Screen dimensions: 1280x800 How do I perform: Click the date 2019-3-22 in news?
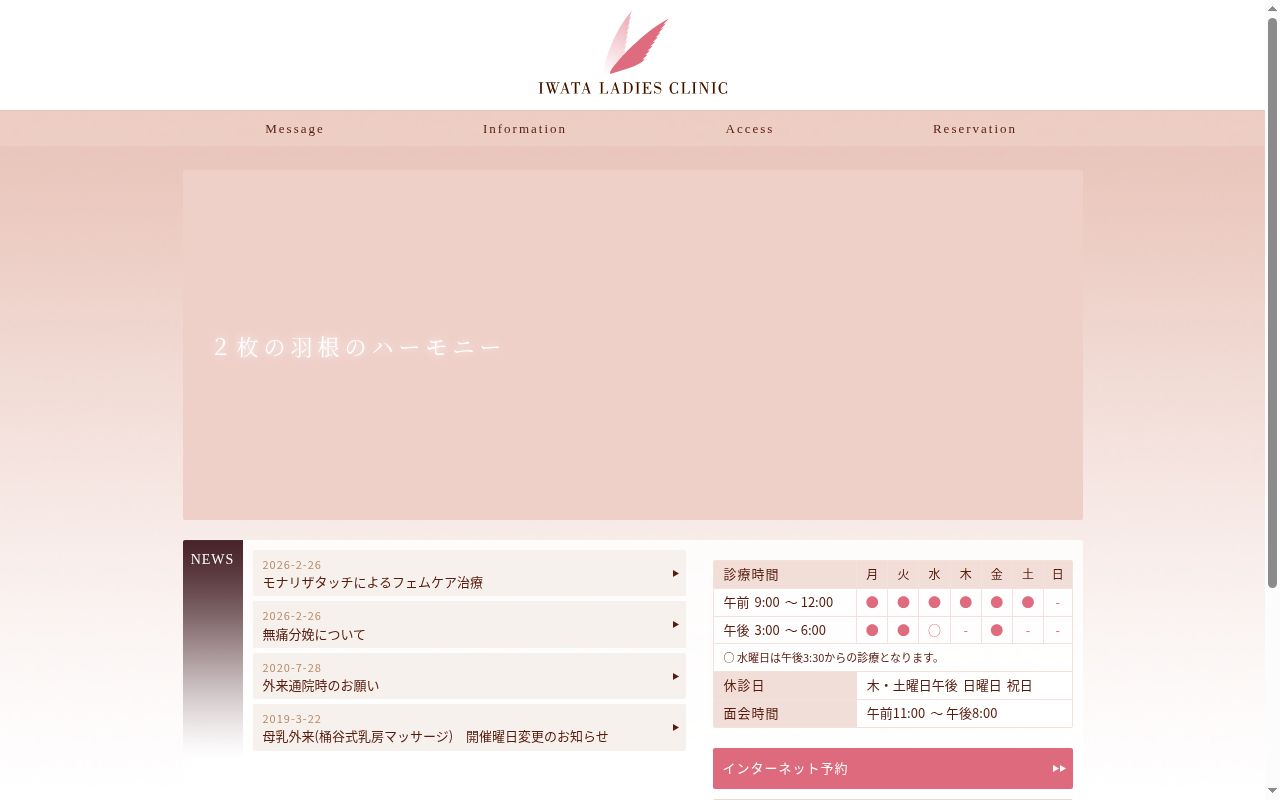[292, 719]
